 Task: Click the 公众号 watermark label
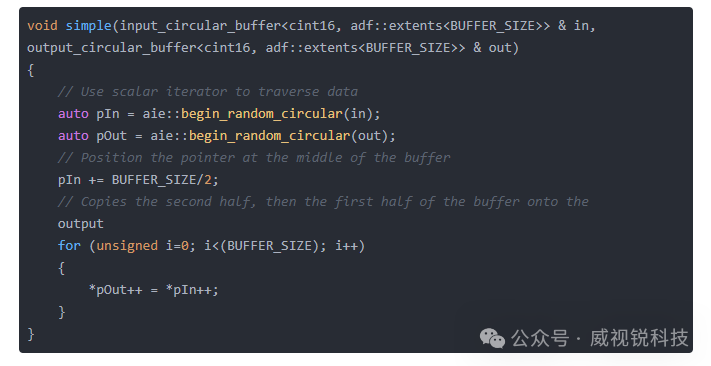pyautogui.click(x=540, y=338)
